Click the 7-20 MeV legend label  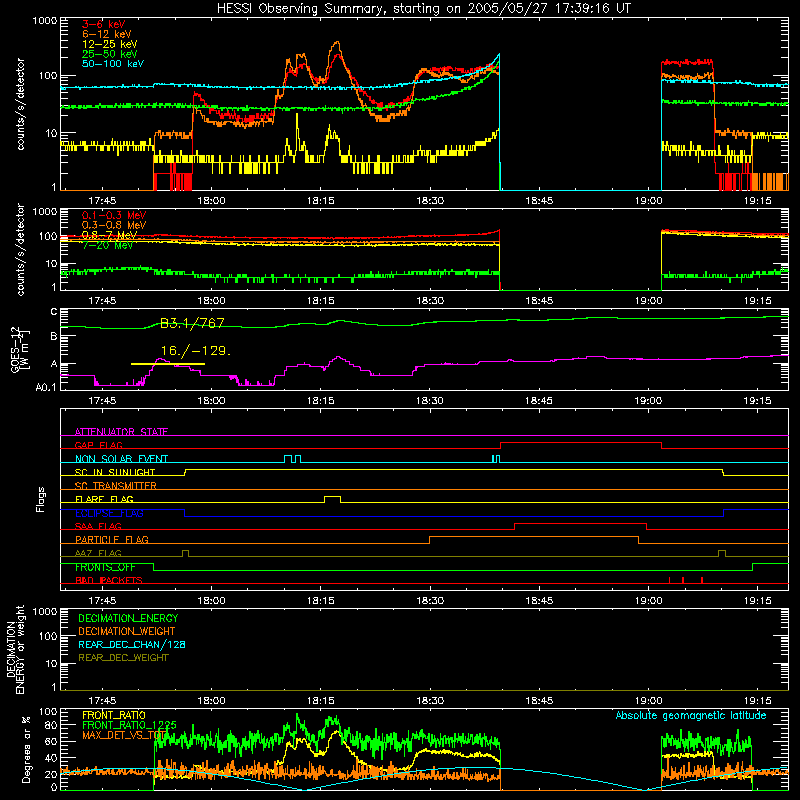(107, 245)
